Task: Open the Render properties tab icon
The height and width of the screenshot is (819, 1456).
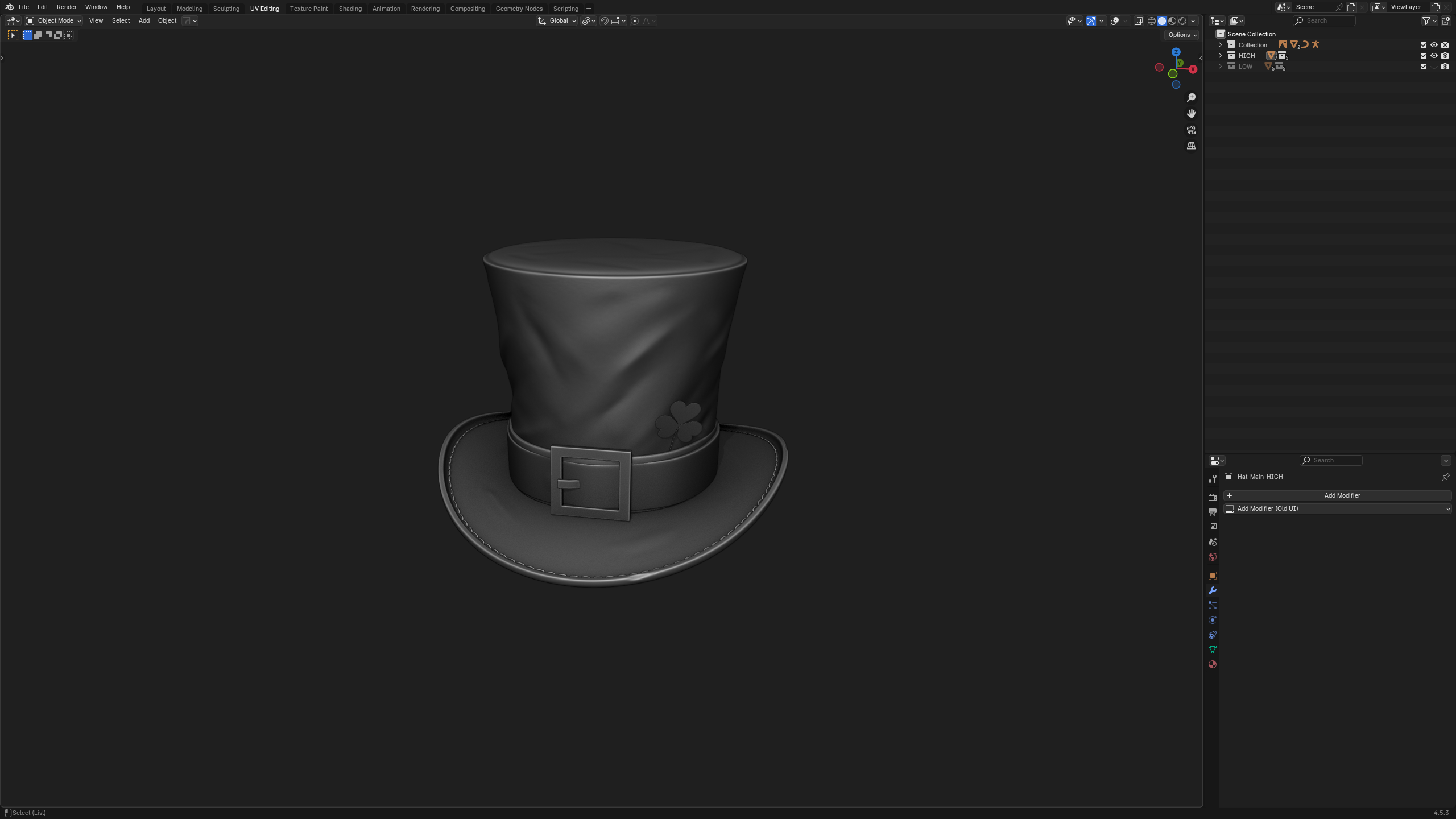Action: pos(1213,497)
